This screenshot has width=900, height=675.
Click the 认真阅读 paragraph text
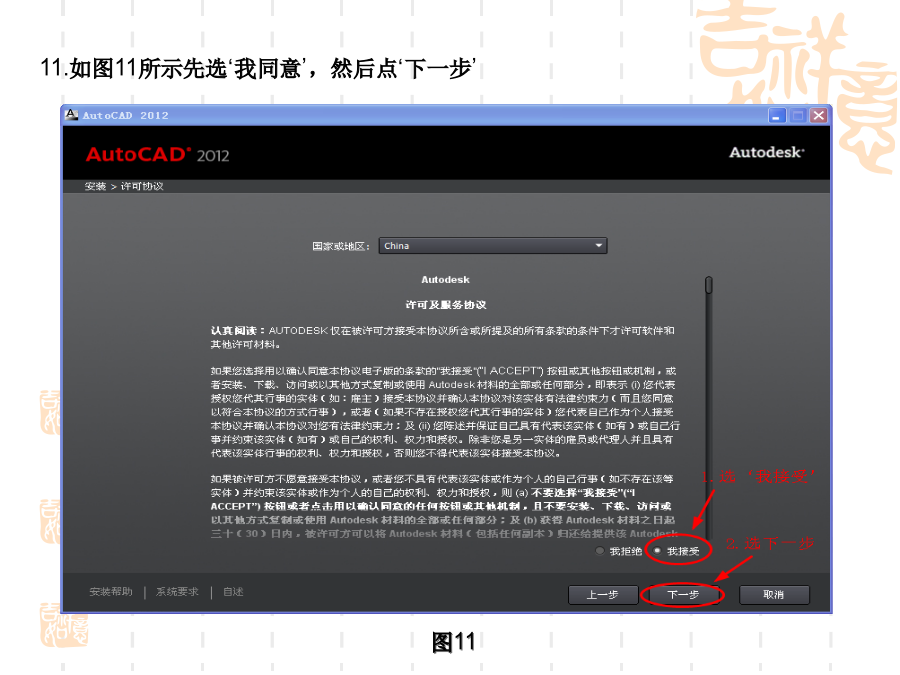443,338
